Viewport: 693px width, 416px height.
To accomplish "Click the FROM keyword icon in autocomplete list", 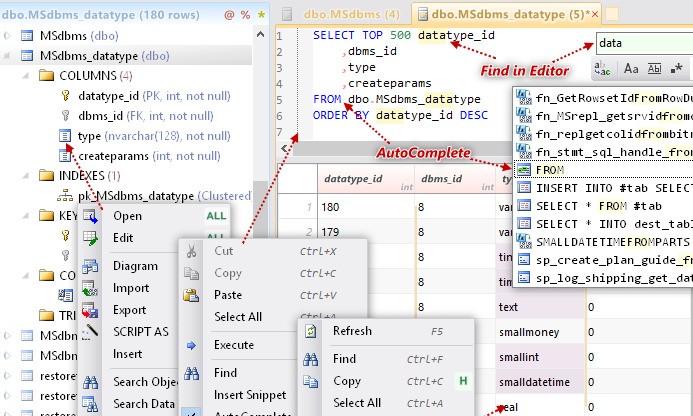I will (524, 170).
